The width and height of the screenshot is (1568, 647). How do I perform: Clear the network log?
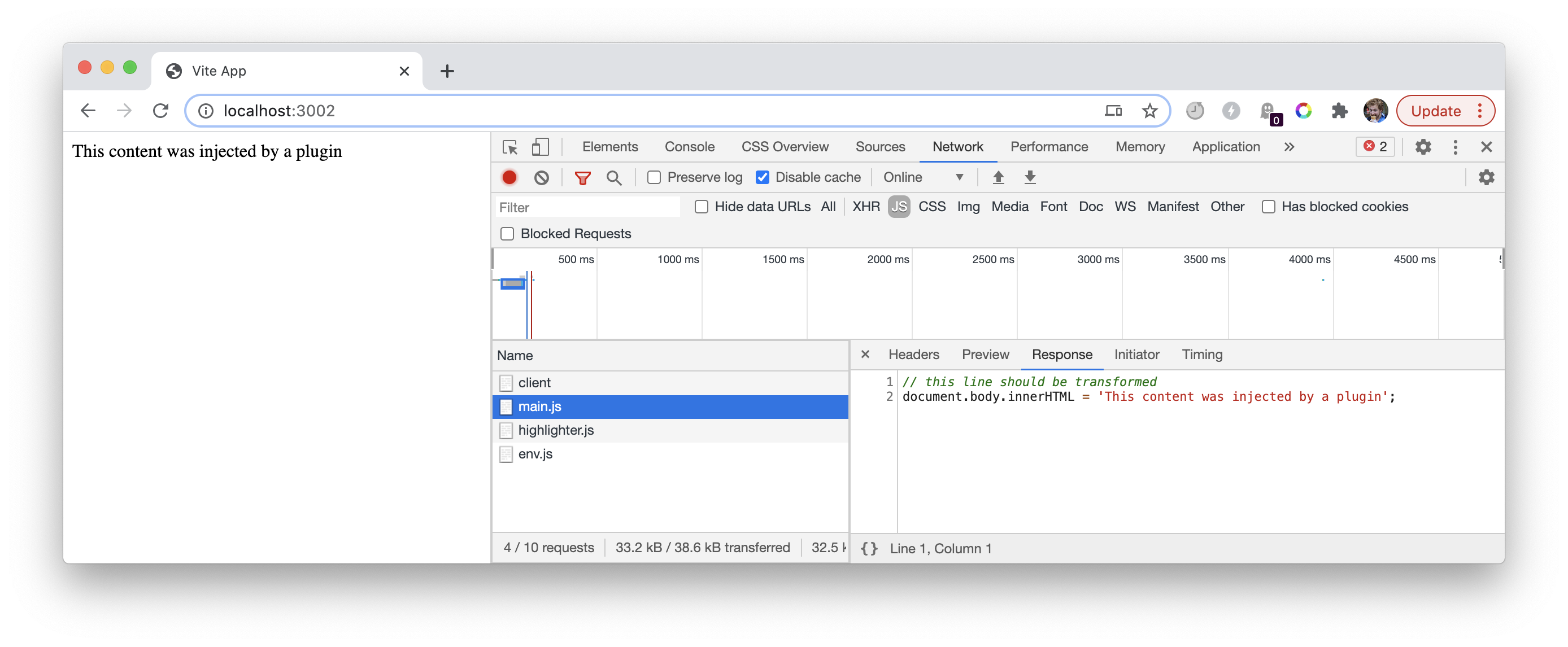click(x=541, y=177)
